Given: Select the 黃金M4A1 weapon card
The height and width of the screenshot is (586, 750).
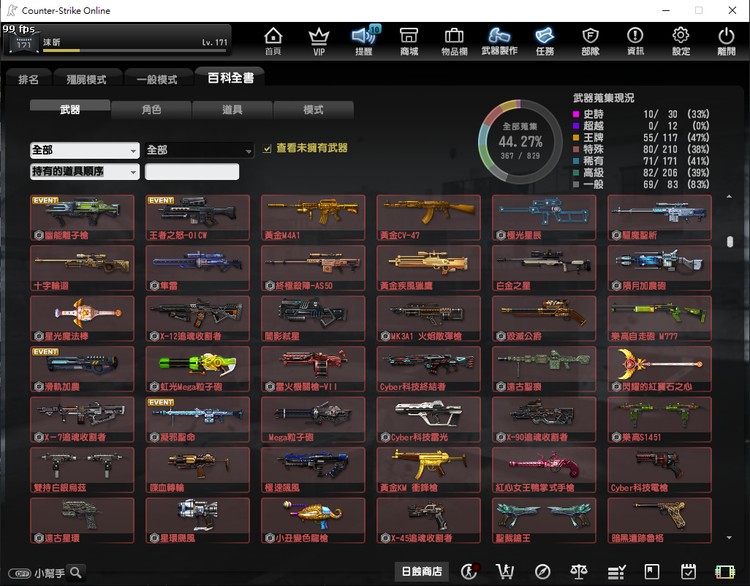Looking at the screenshot, I should [x=313, y=217].
